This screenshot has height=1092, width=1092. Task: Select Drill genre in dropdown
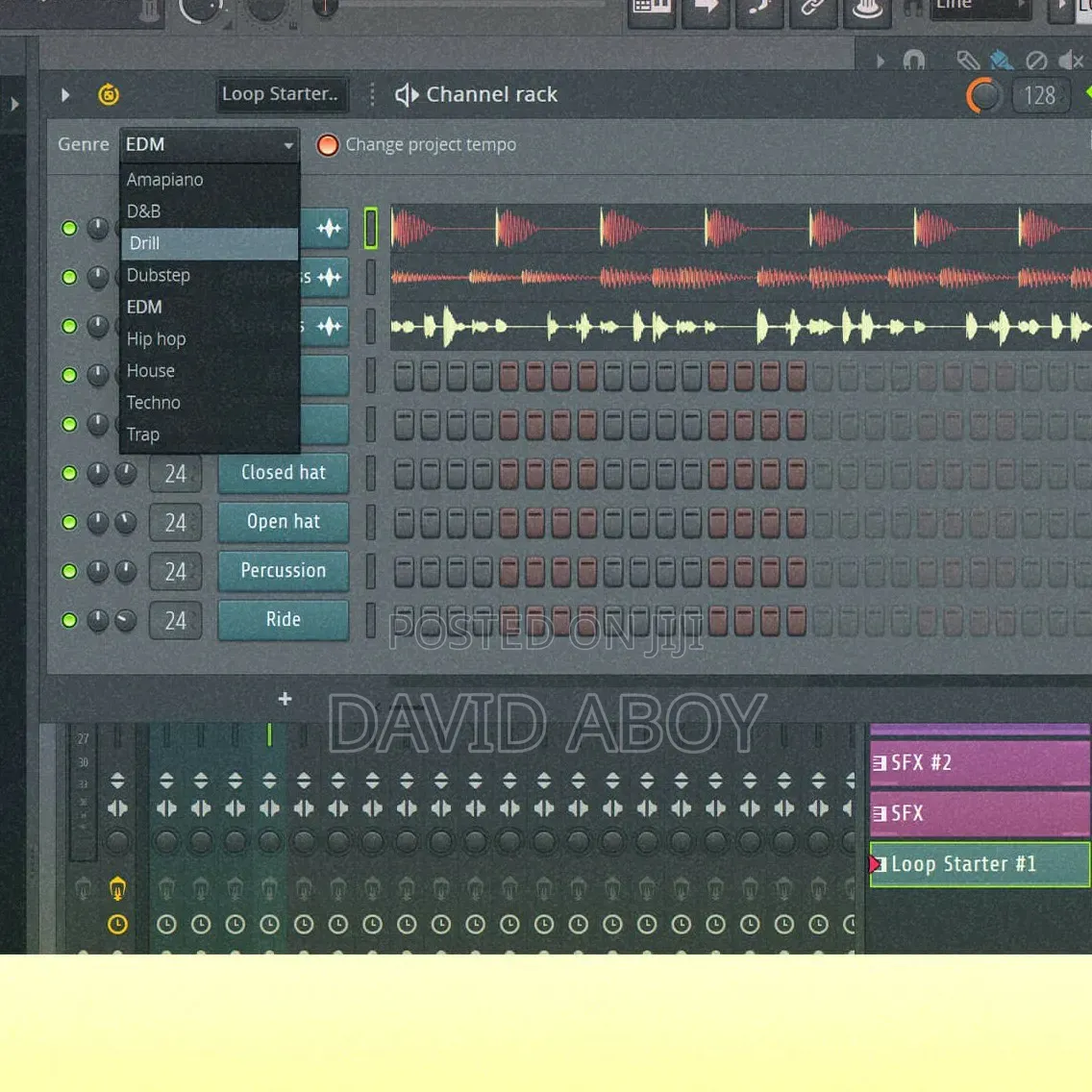(x=210, y=243)
